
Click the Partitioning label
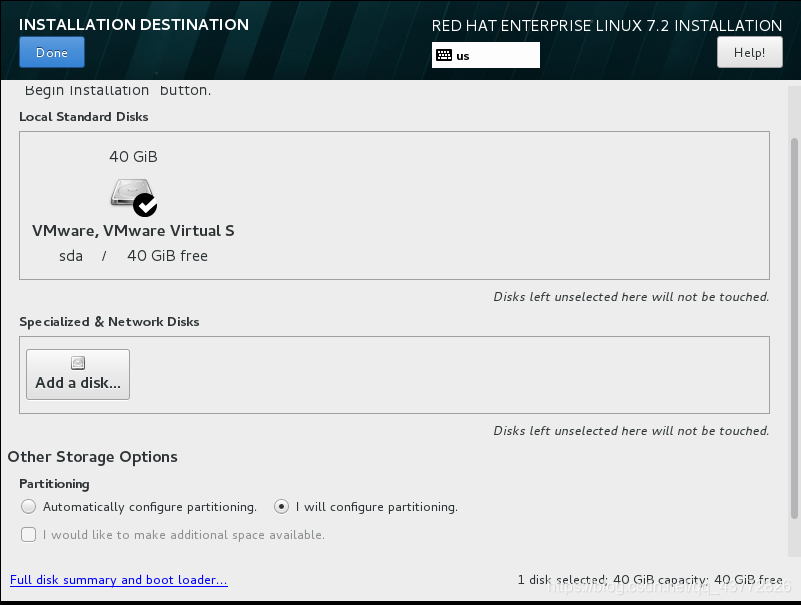(x=54, y=483)
